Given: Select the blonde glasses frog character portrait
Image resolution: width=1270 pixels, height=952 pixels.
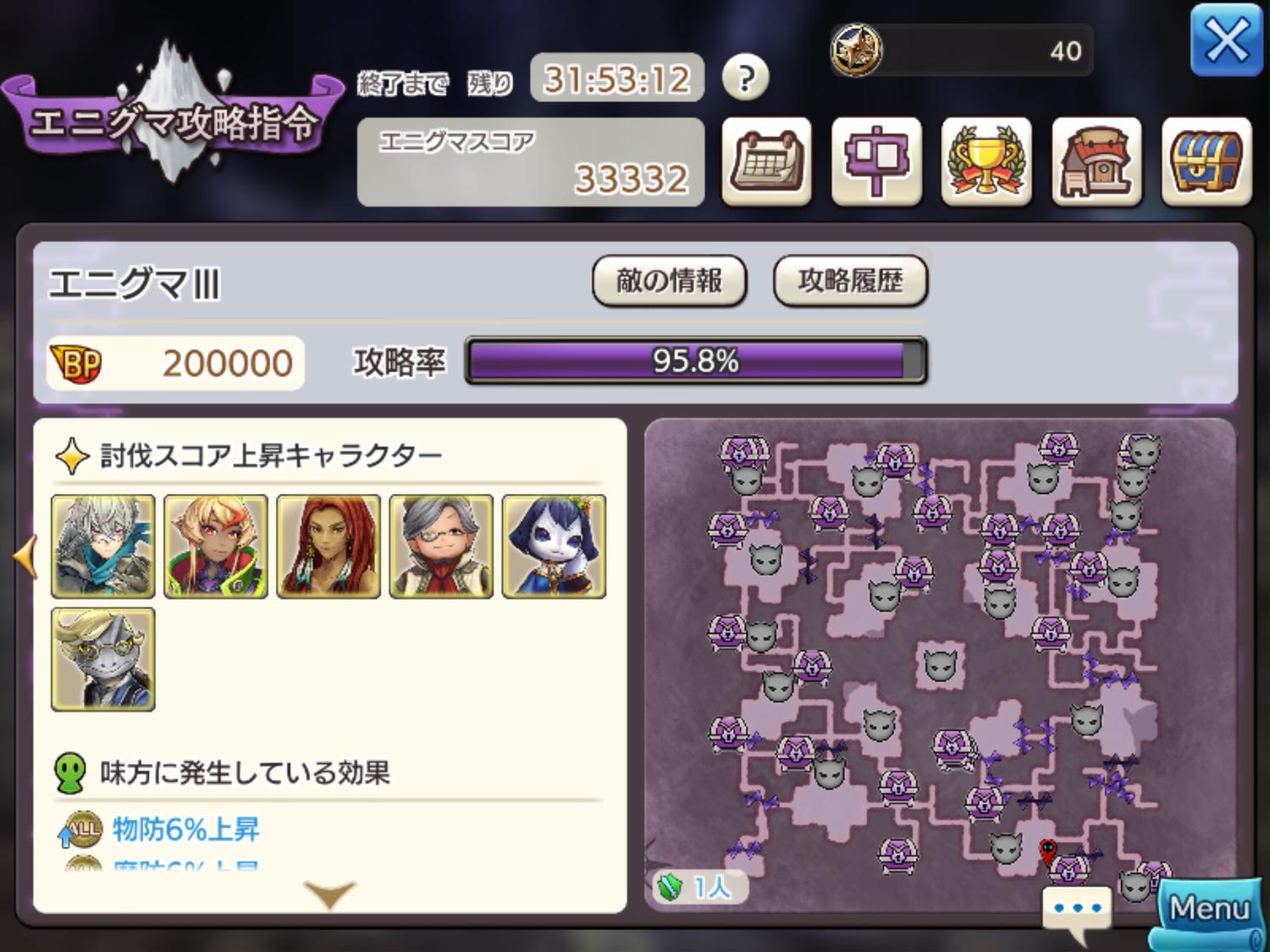Looking at the screenshot, I should [x=103, y=659].
